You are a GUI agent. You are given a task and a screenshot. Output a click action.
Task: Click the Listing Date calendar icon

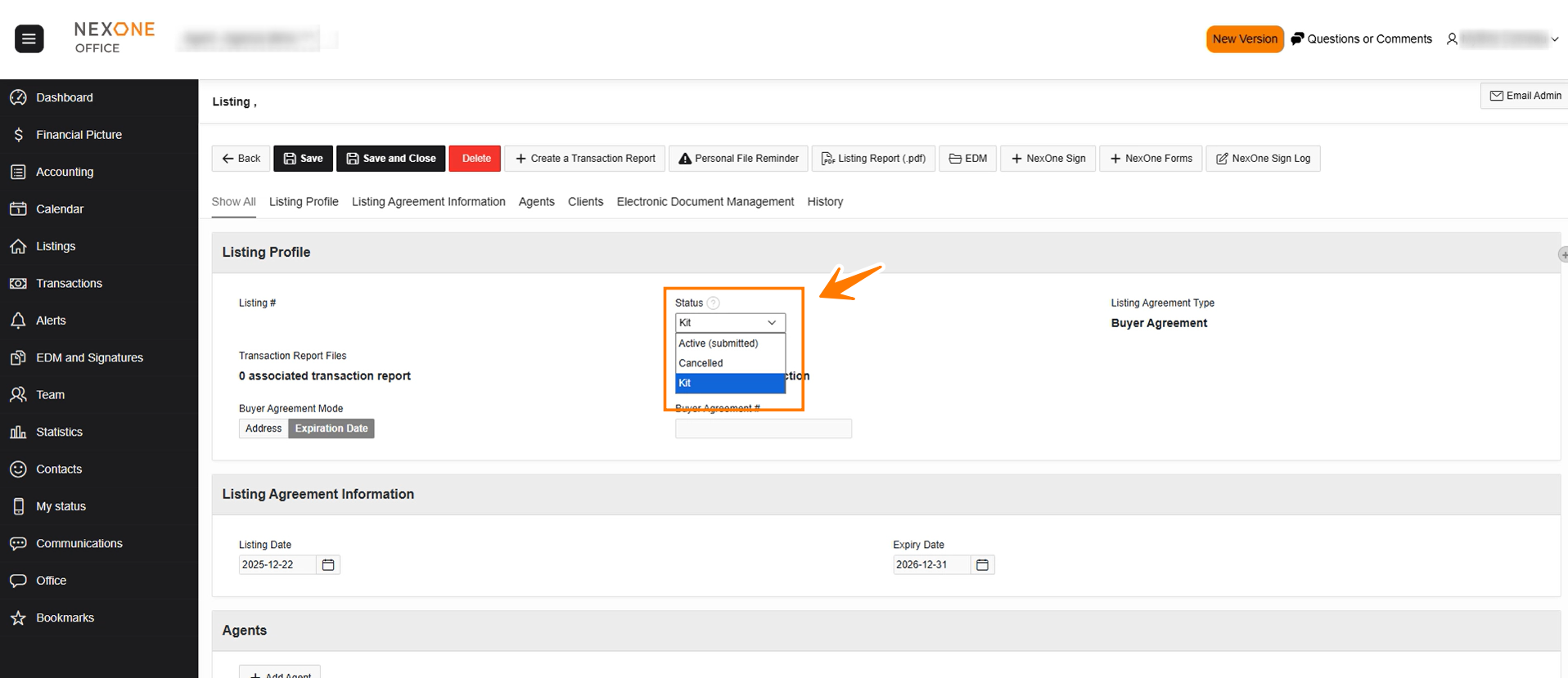click(328, 564)
